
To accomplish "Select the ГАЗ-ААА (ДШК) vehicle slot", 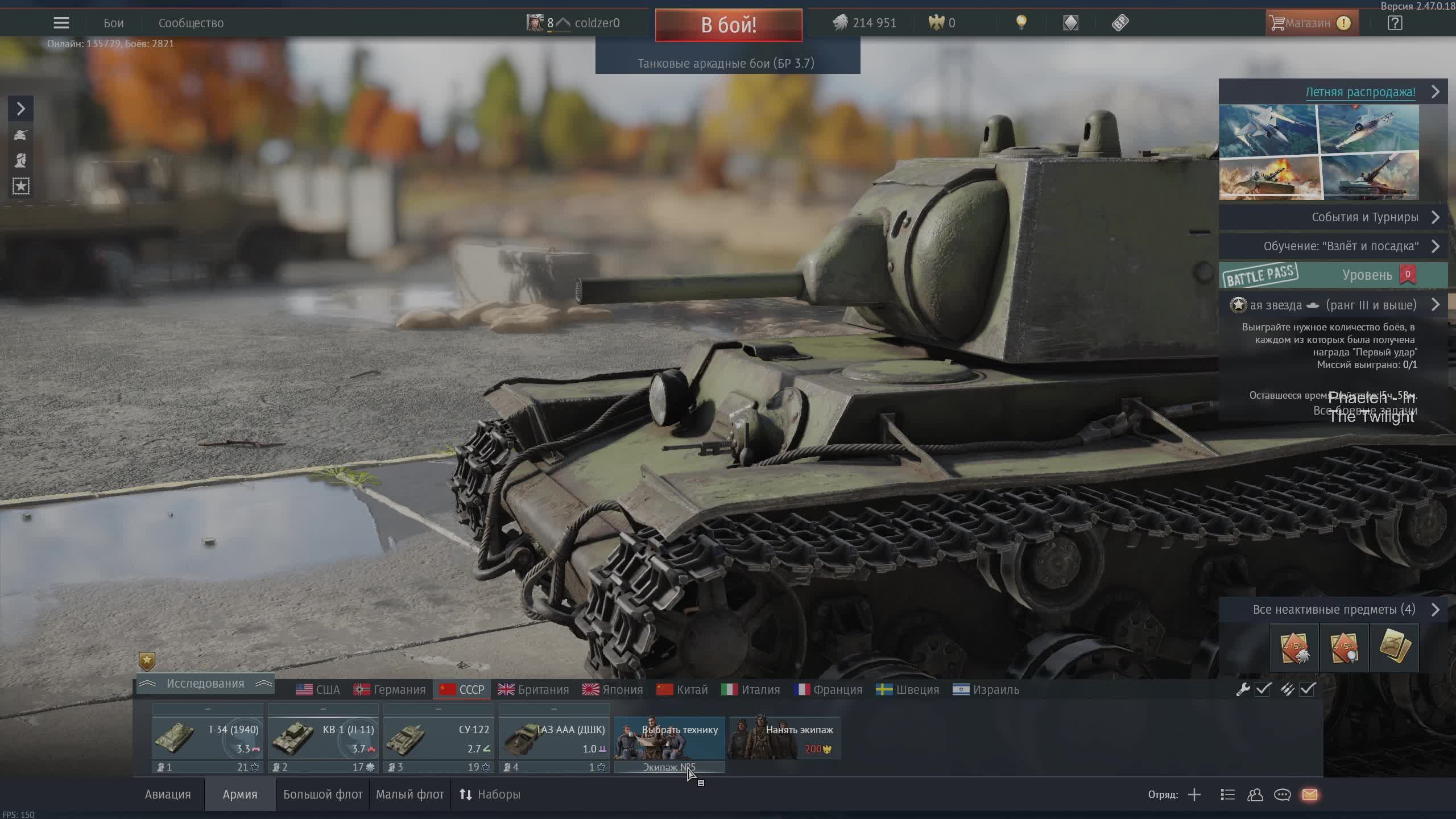I will [554, 738].
